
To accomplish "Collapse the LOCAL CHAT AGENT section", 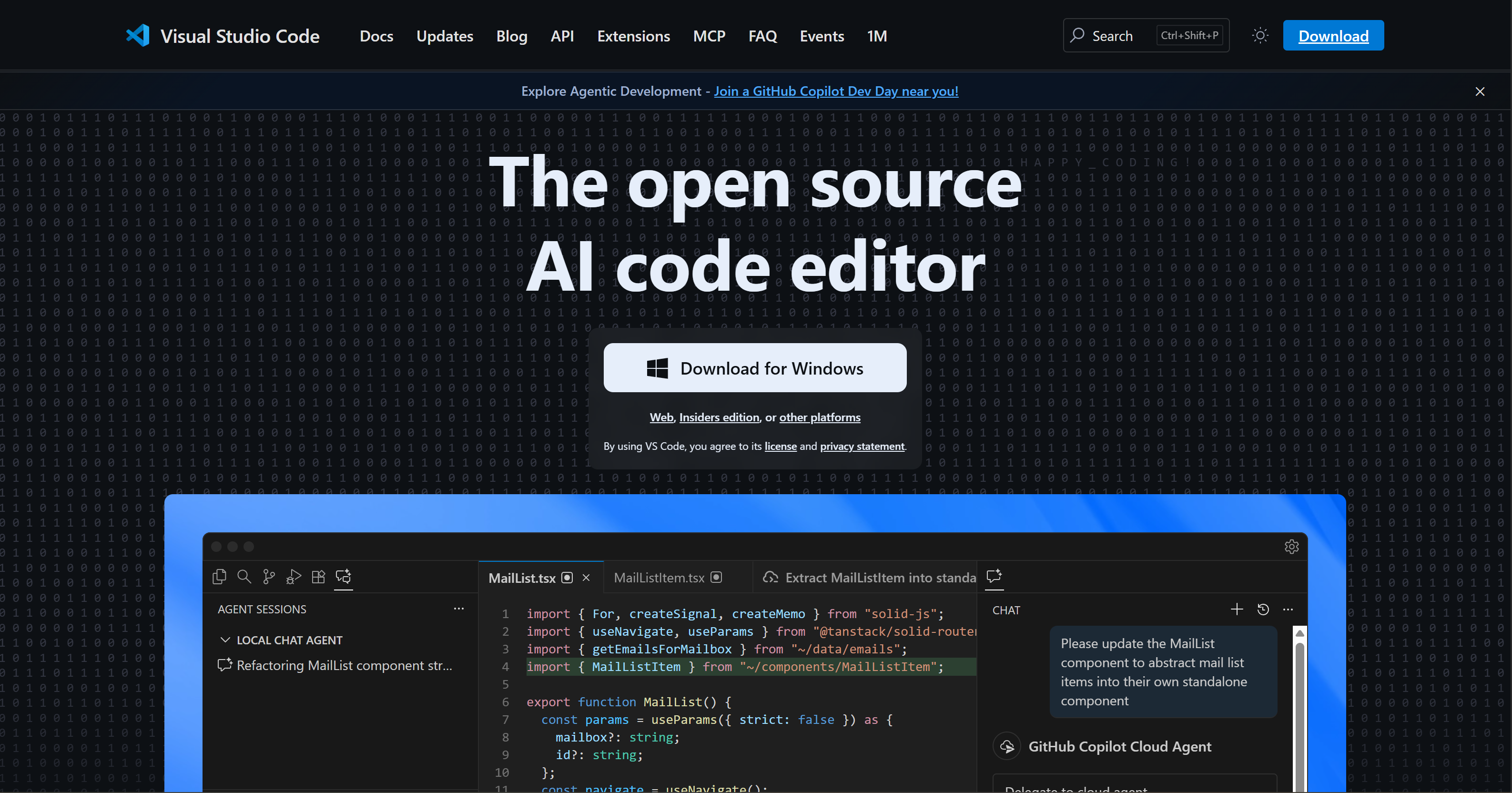I will coord(225,640).
